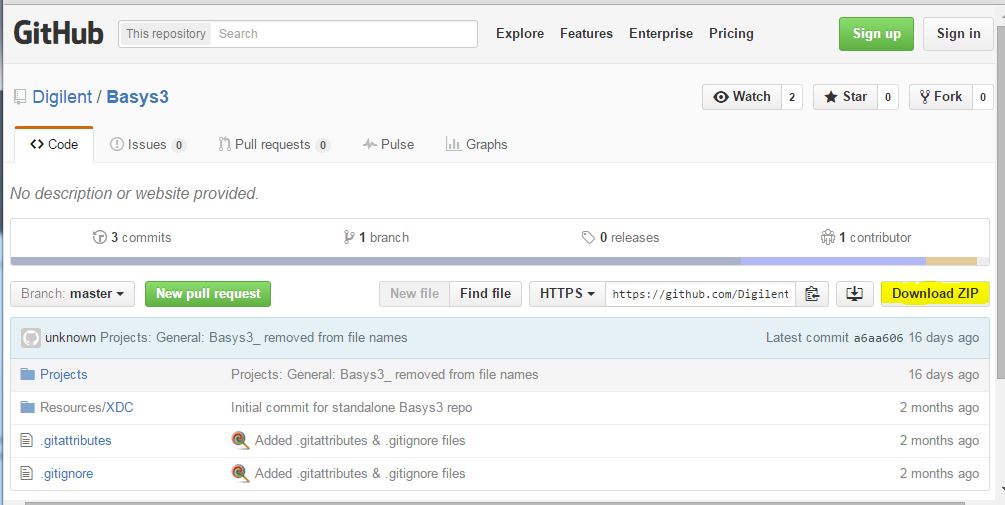Click the .gitattributes file icon
The height and width of the screenshot is (505, 1005).
pos(26,440)
